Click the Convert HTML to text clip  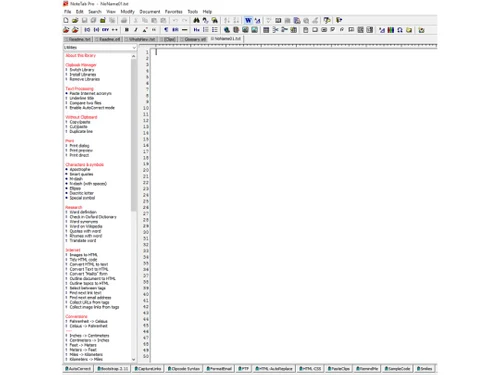click(x=89, y=264)
